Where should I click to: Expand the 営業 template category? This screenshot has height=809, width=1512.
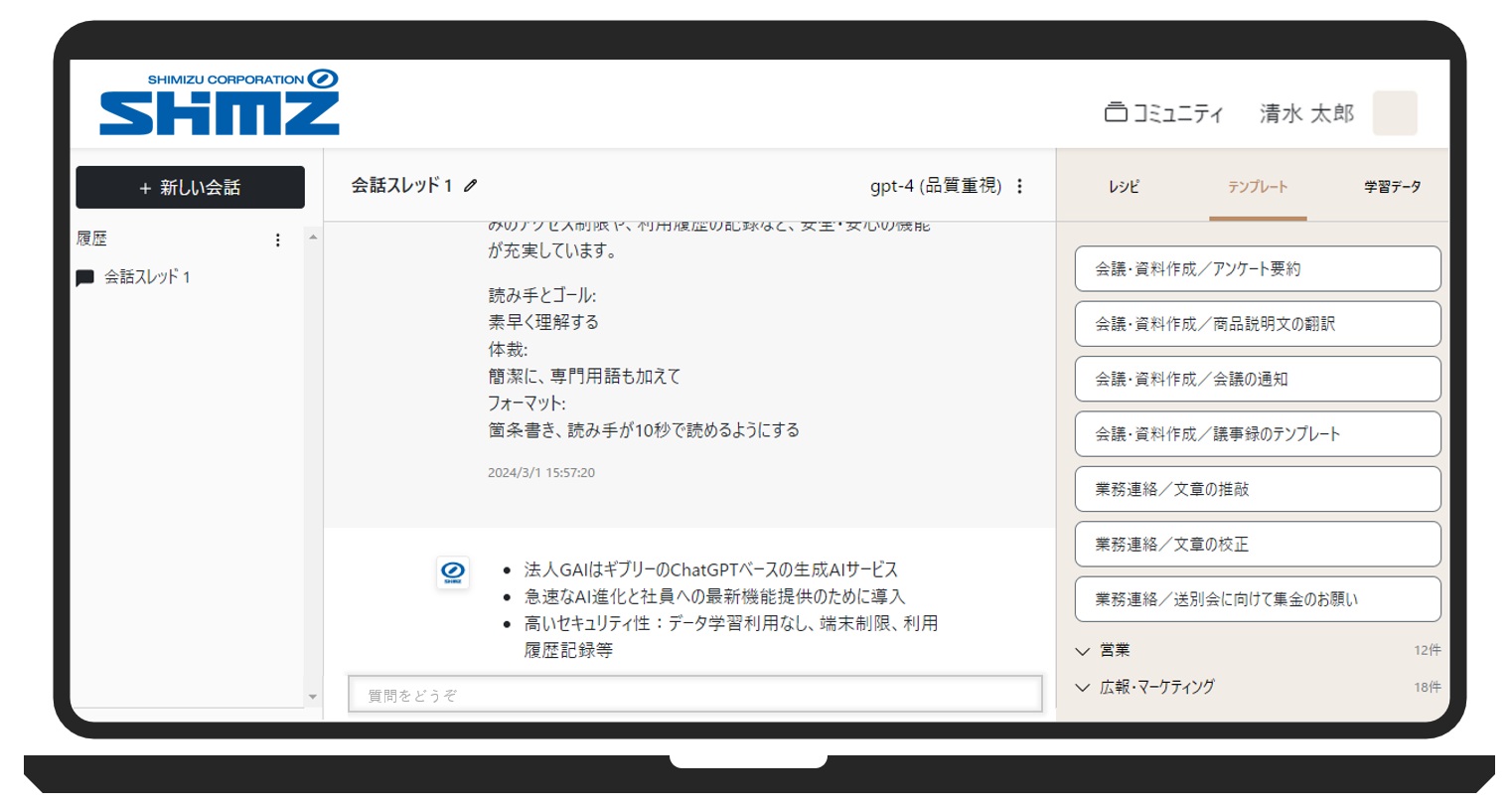click(1083, 651)
